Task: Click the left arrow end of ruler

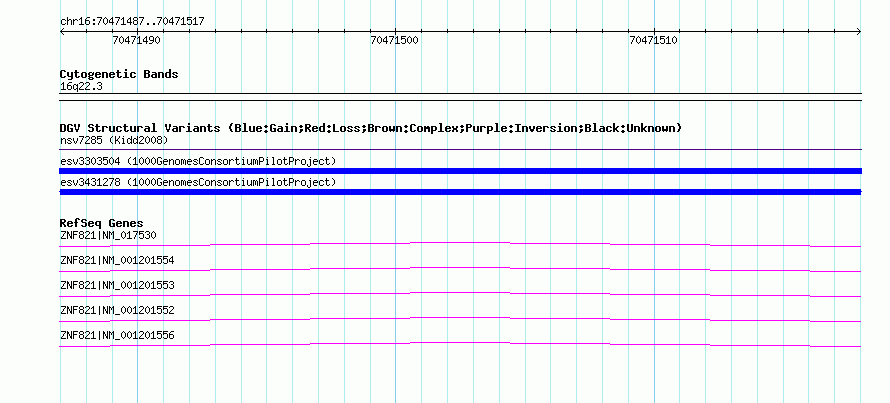Action: coord(62,32)
